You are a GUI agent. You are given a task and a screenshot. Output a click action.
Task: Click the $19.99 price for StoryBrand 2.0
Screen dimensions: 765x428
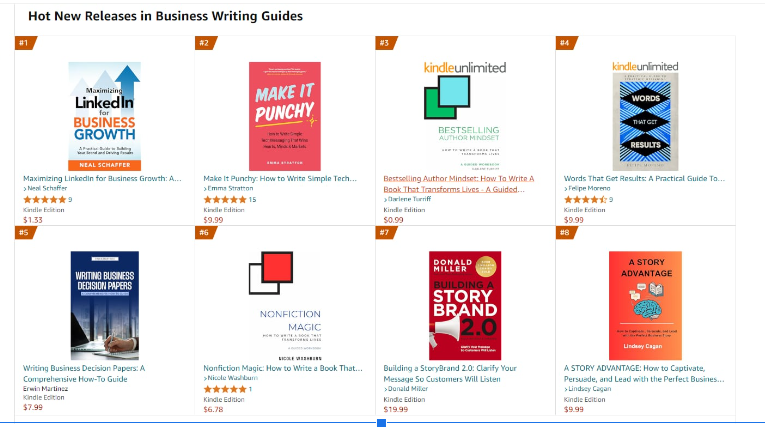click(396, 409)
